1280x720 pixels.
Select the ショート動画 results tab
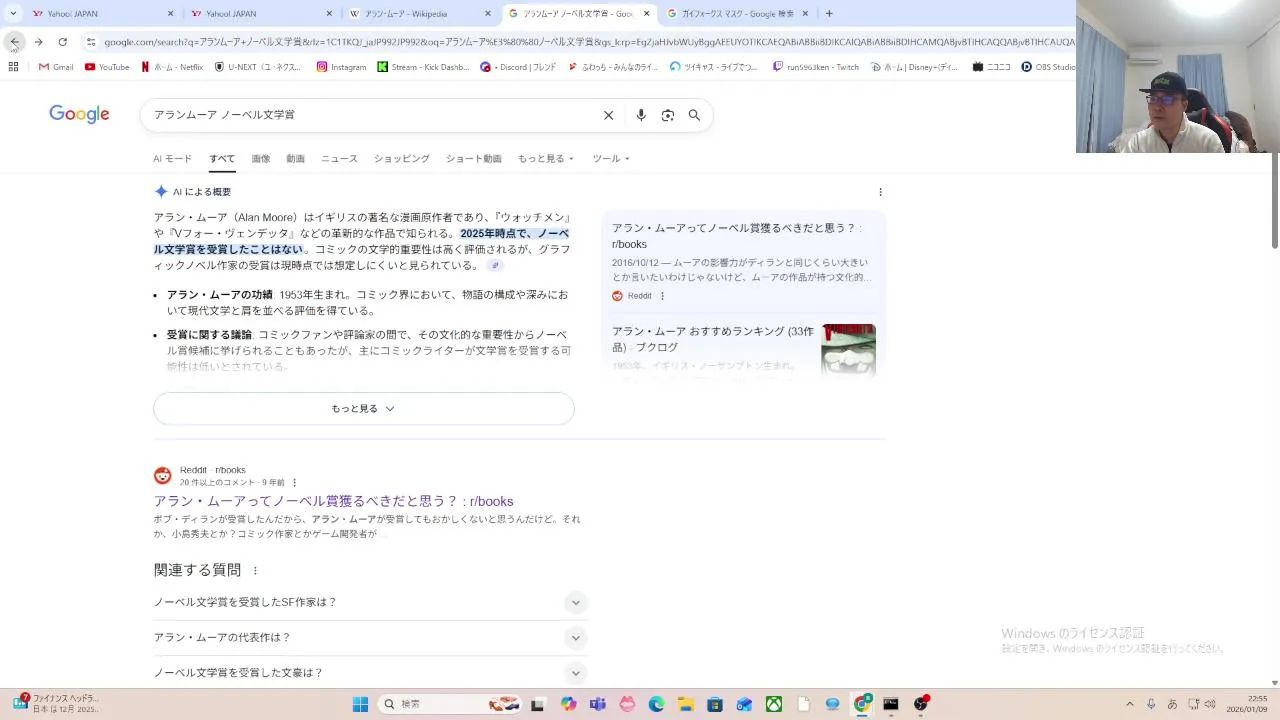point(473,158)
